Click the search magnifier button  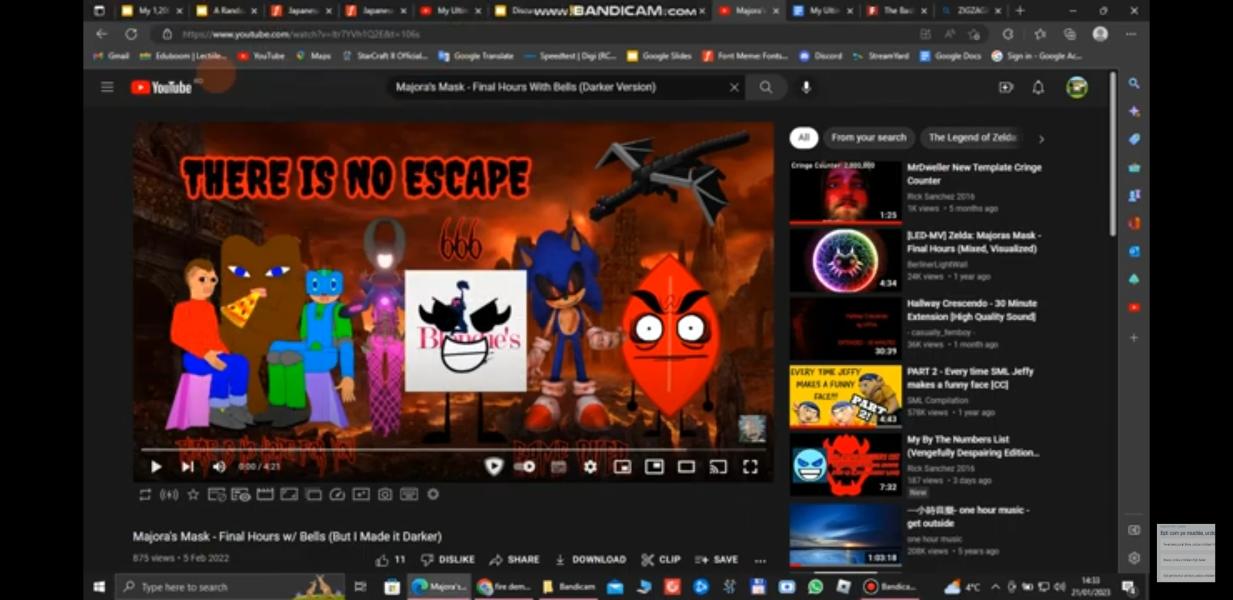766,87
